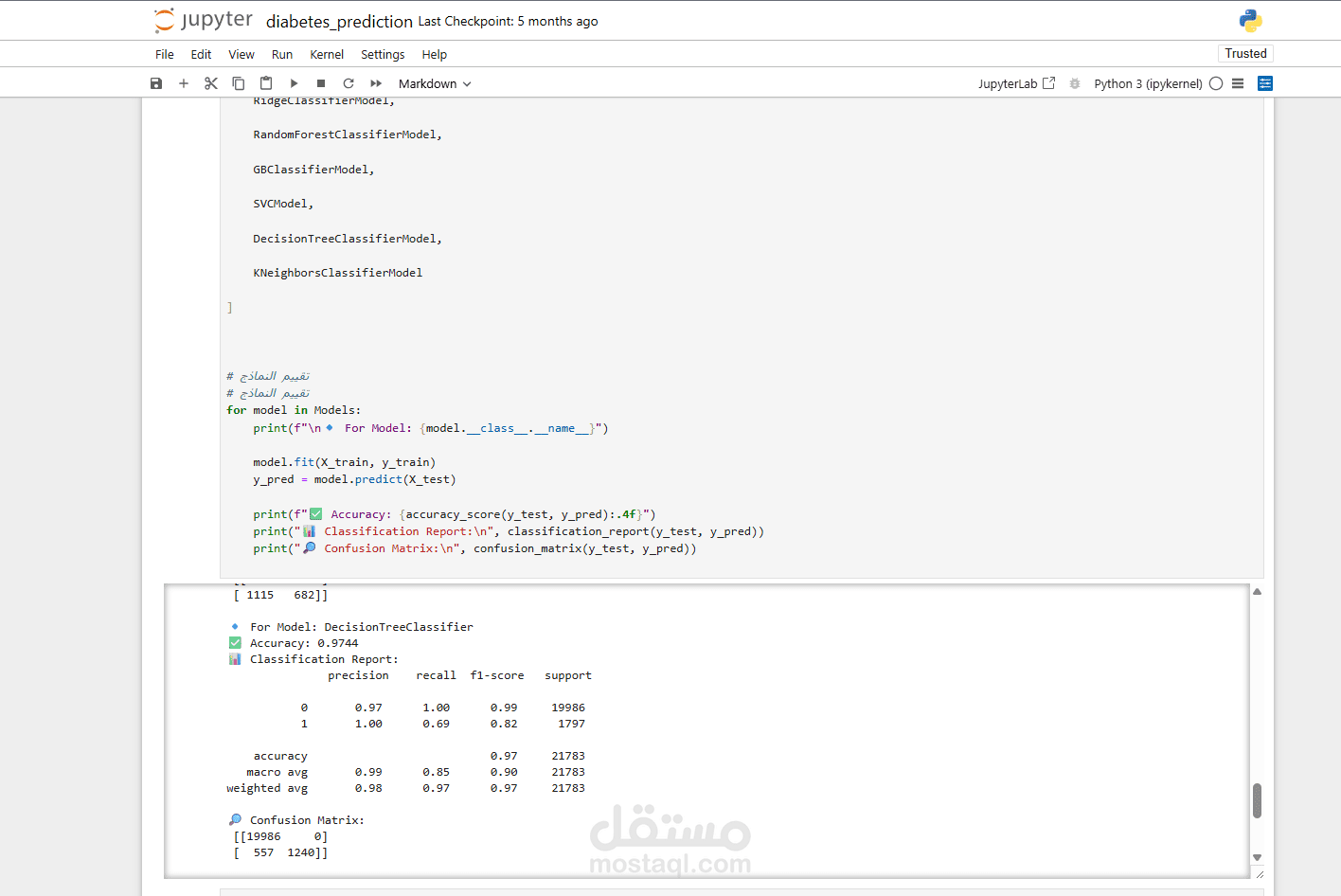The image size is (1341, 896).
Task: Click support value 19986 for class 0
Action: click(x=568, y=708)
